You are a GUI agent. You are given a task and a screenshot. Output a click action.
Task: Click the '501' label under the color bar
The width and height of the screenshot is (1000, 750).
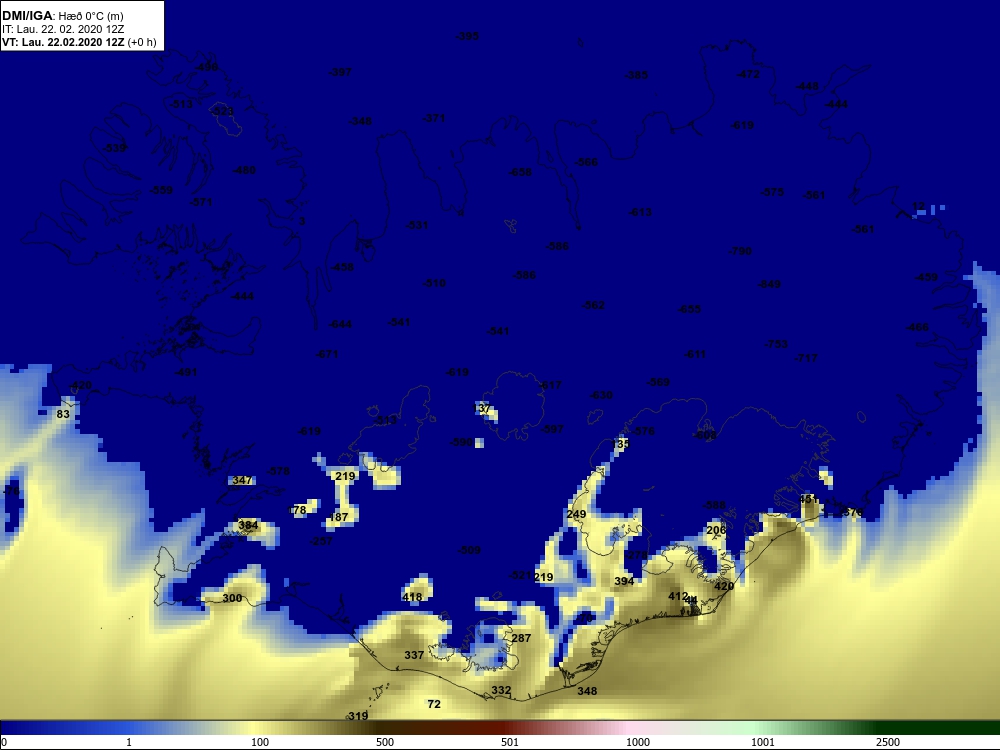click(510, 742)
